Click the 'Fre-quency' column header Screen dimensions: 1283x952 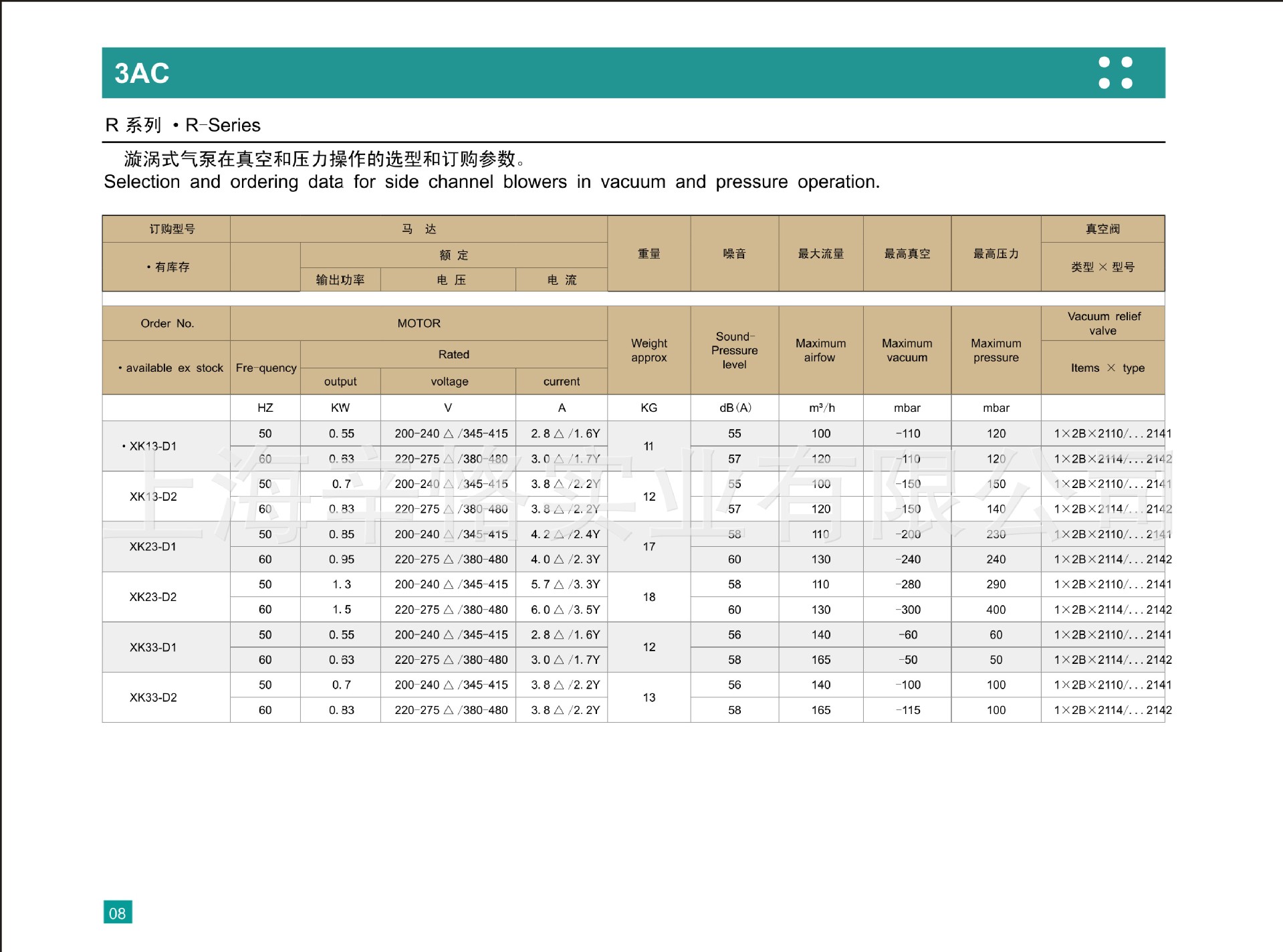(x=266, y=368)
